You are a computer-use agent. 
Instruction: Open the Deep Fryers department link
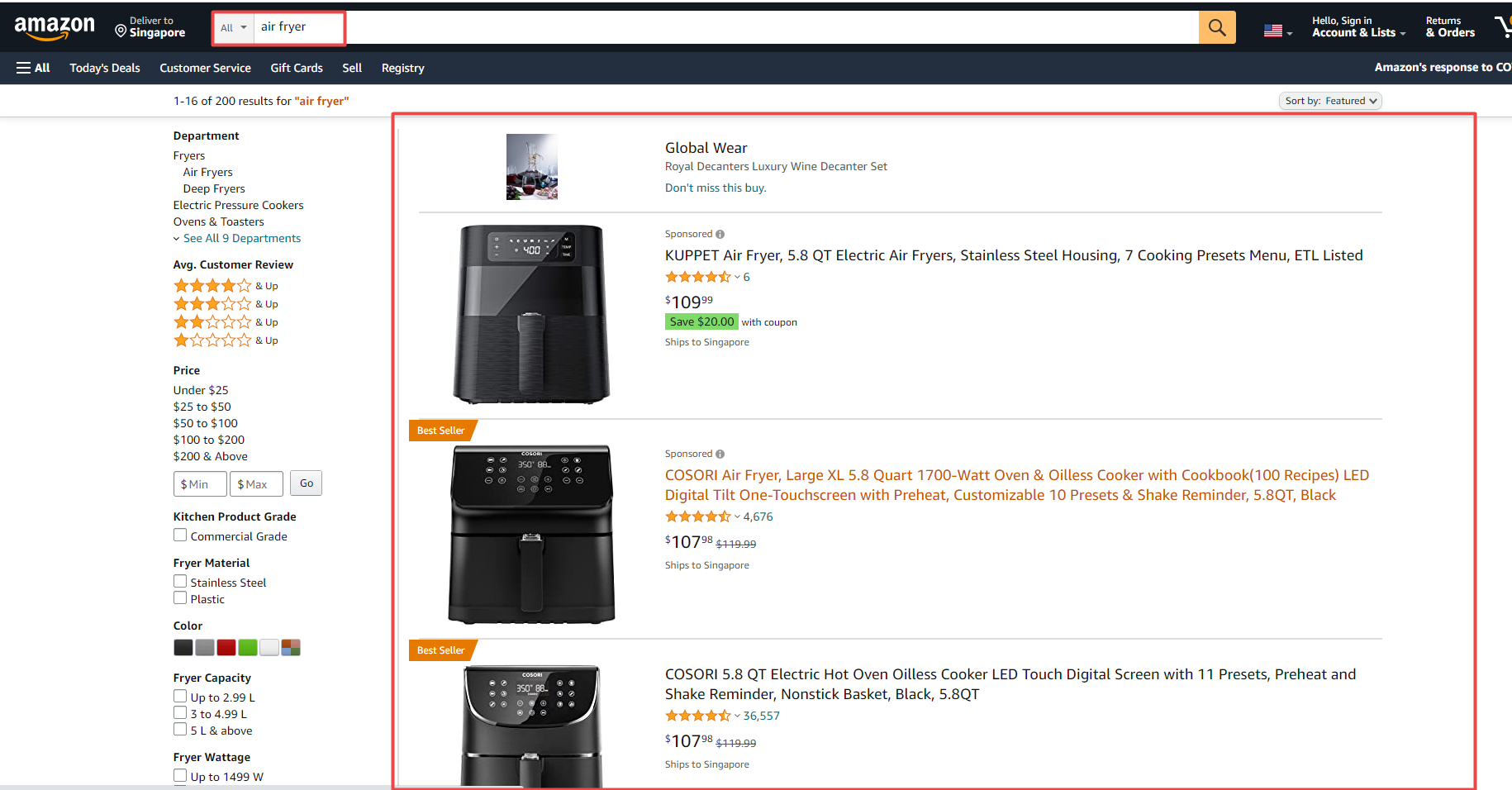pos(214,188)
